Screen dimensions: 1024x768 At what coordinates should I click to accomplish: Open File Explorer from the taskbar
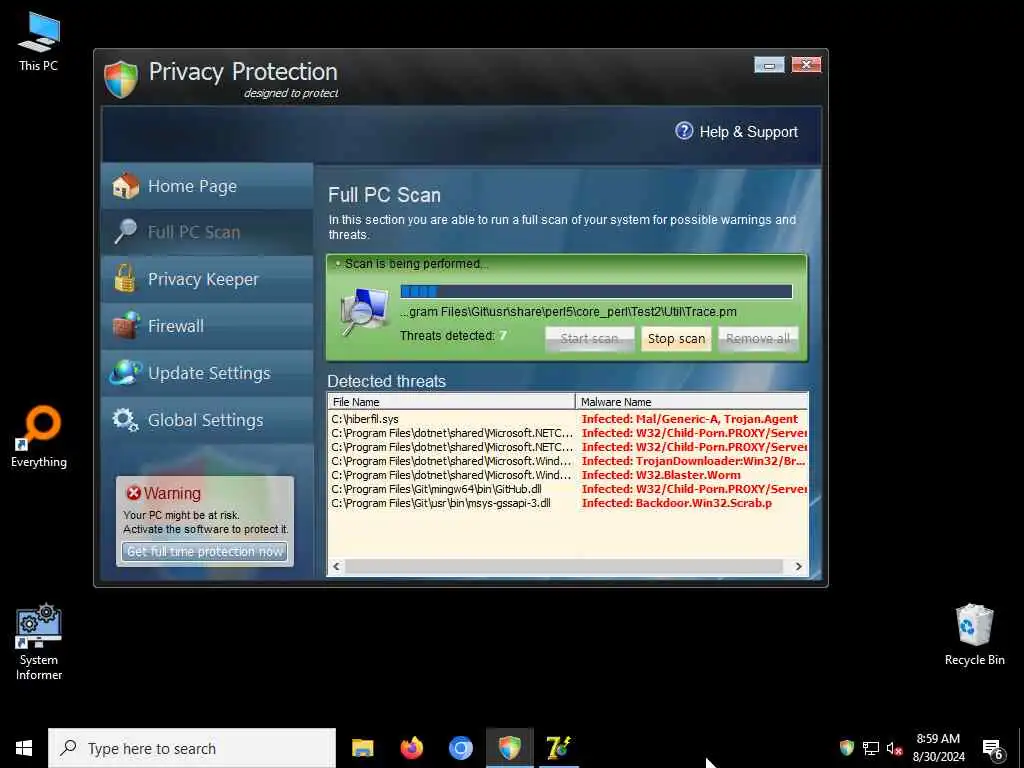pyautogui.click(x=362, y=748)
